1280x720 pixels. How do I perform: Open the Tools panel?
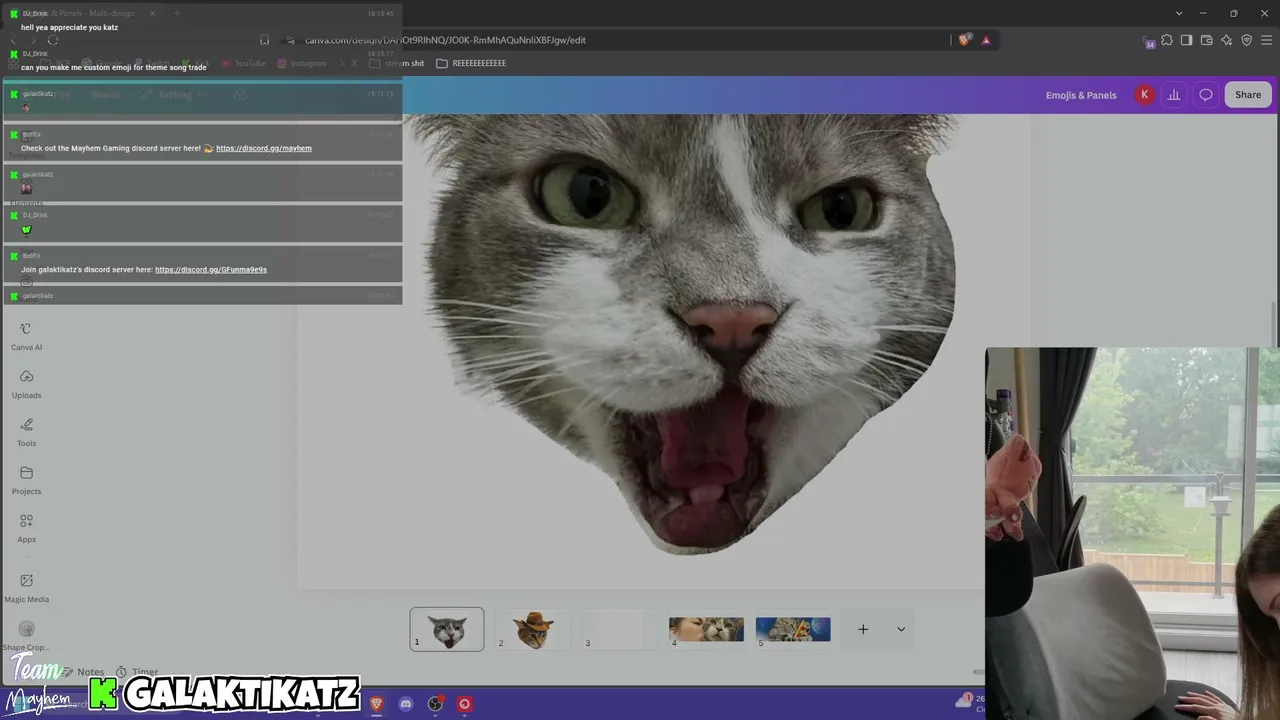26,433
